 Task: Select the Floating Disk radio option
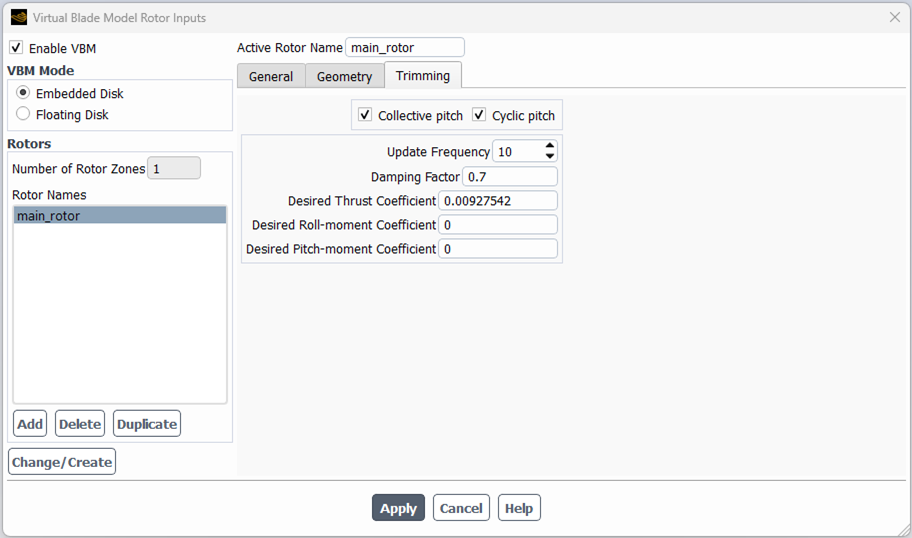[x=23, y=114]
